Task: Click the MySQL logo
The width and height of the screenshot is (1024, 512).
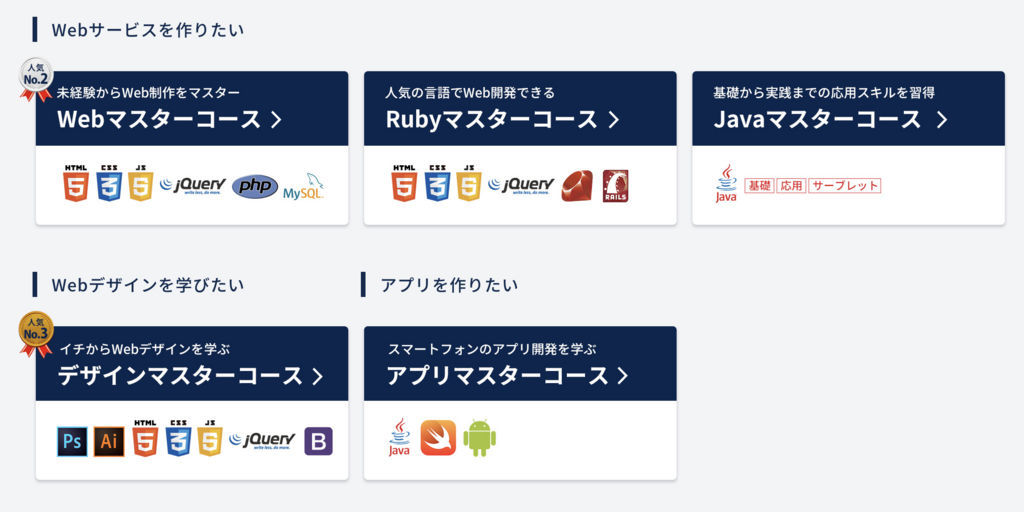Action: click(304, 187)
